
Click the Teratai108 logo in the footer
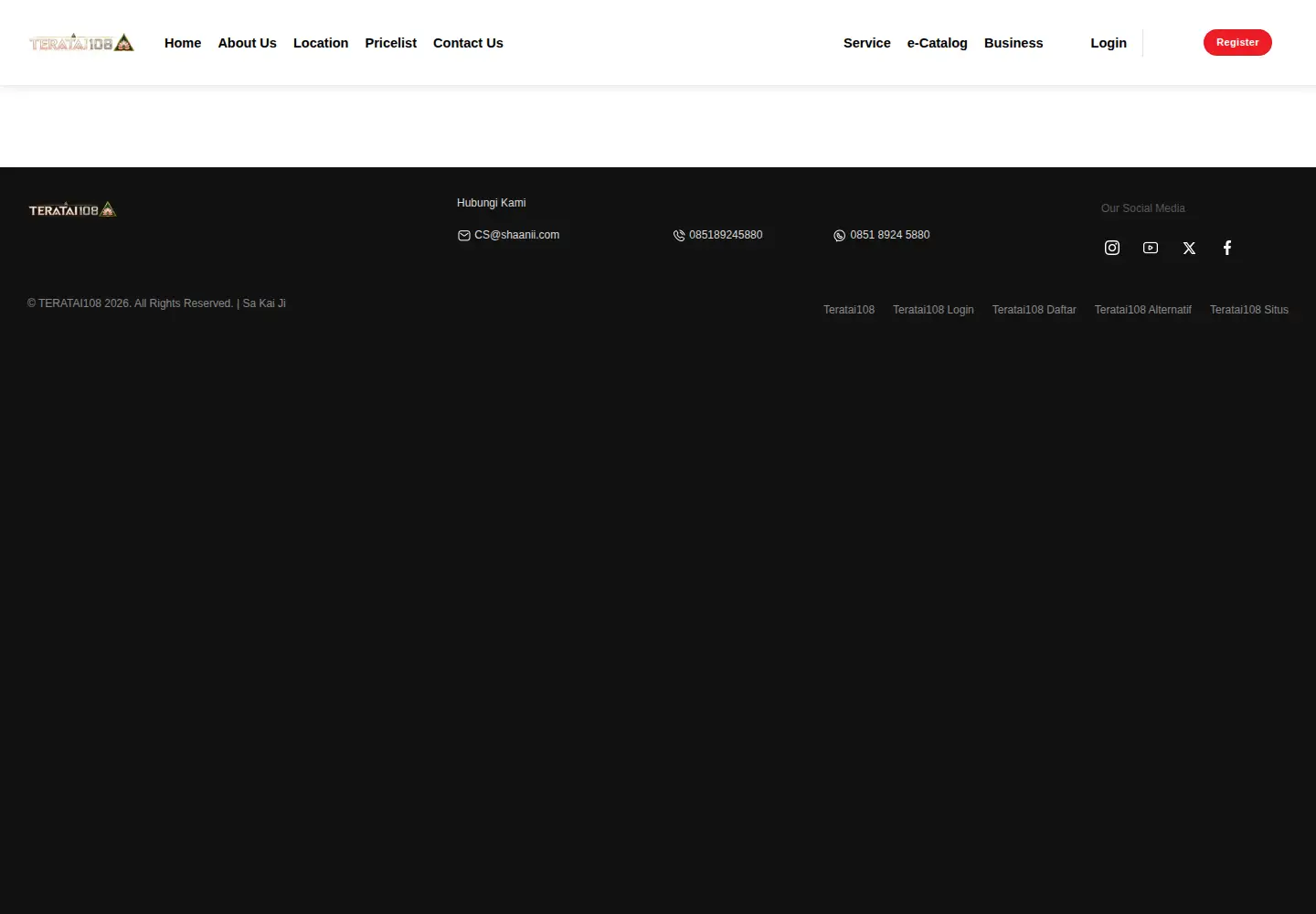pyautogui.click(x=72, y=209)
